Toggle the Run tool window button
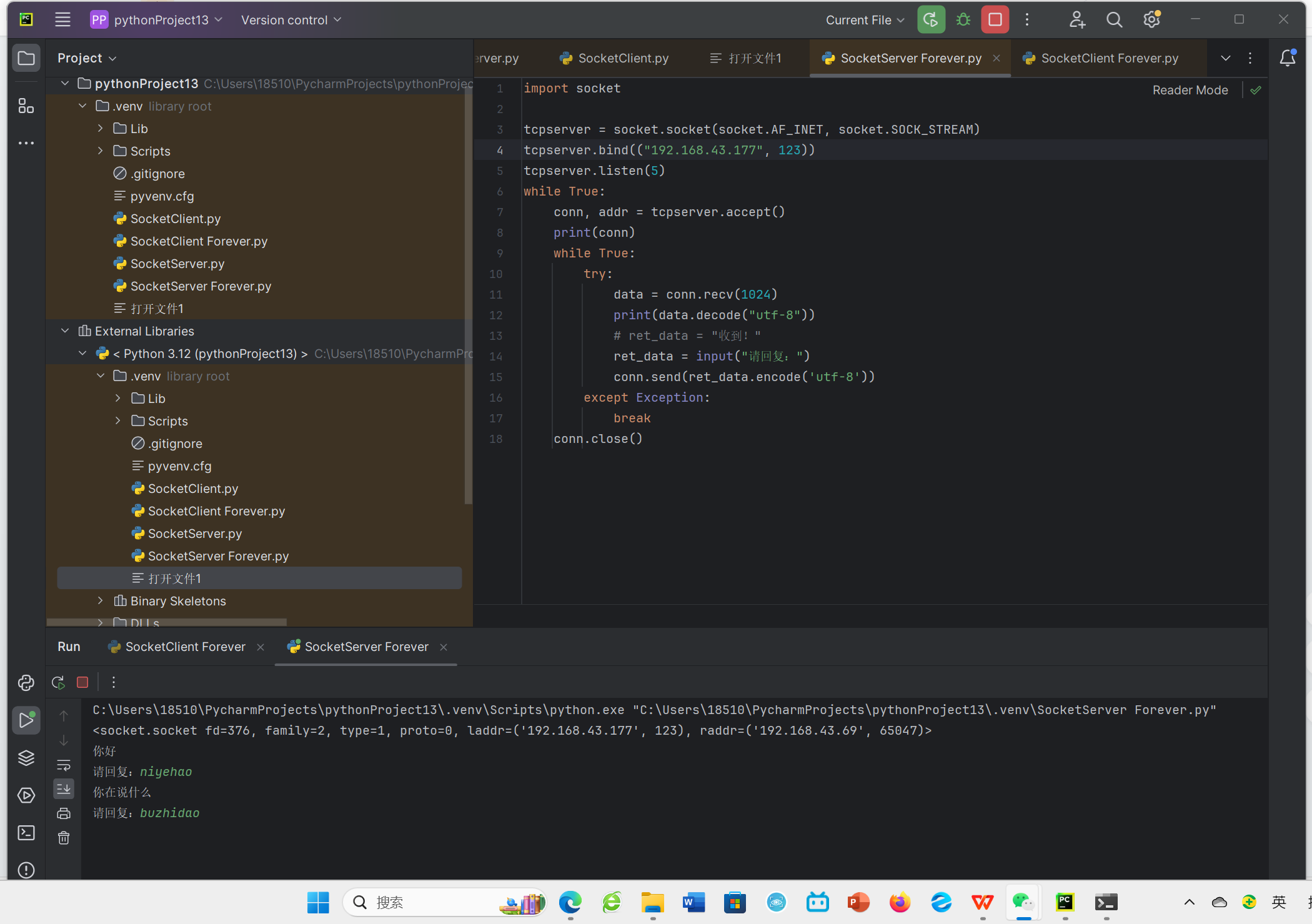1312x924 pixels. (x=26, y=720)
